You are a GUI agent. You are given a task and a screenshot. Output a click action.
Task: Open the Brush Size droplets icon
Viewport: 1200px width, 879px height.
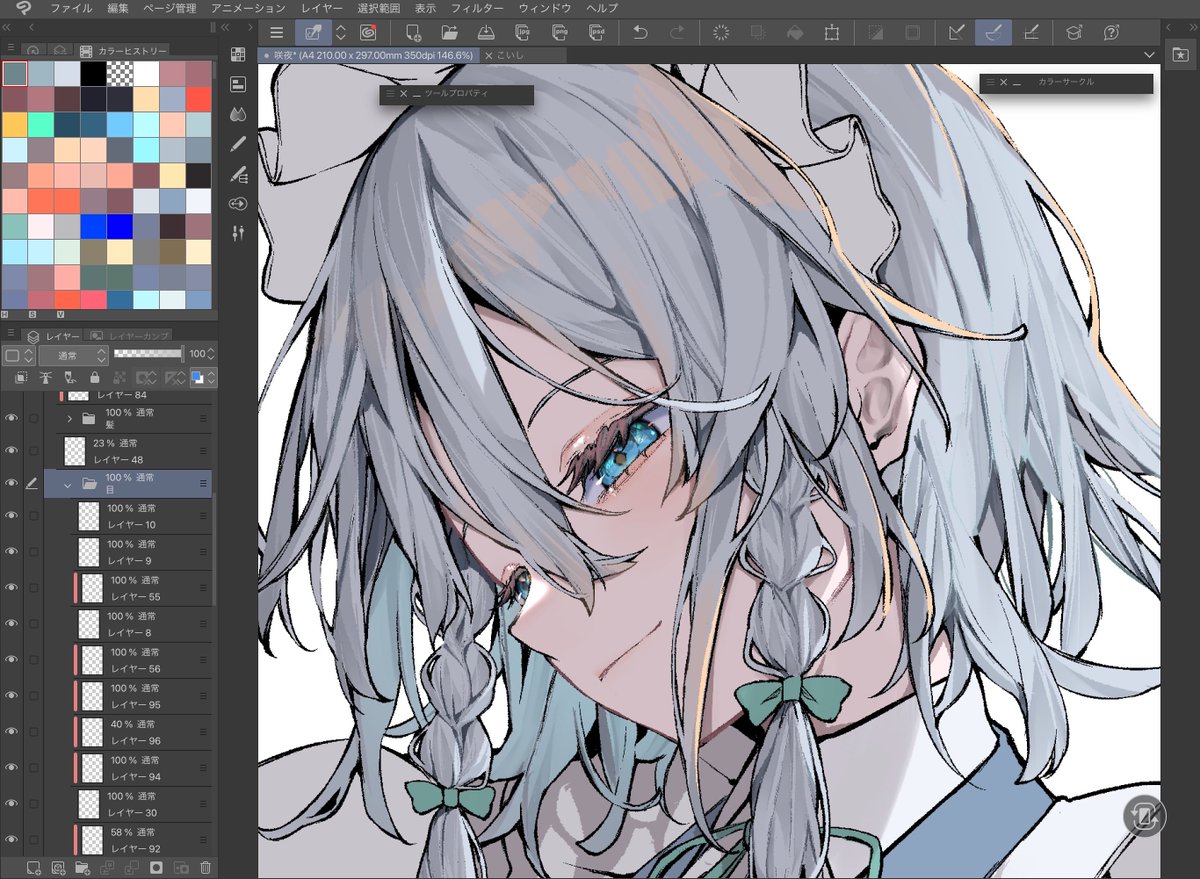[238, 114]
